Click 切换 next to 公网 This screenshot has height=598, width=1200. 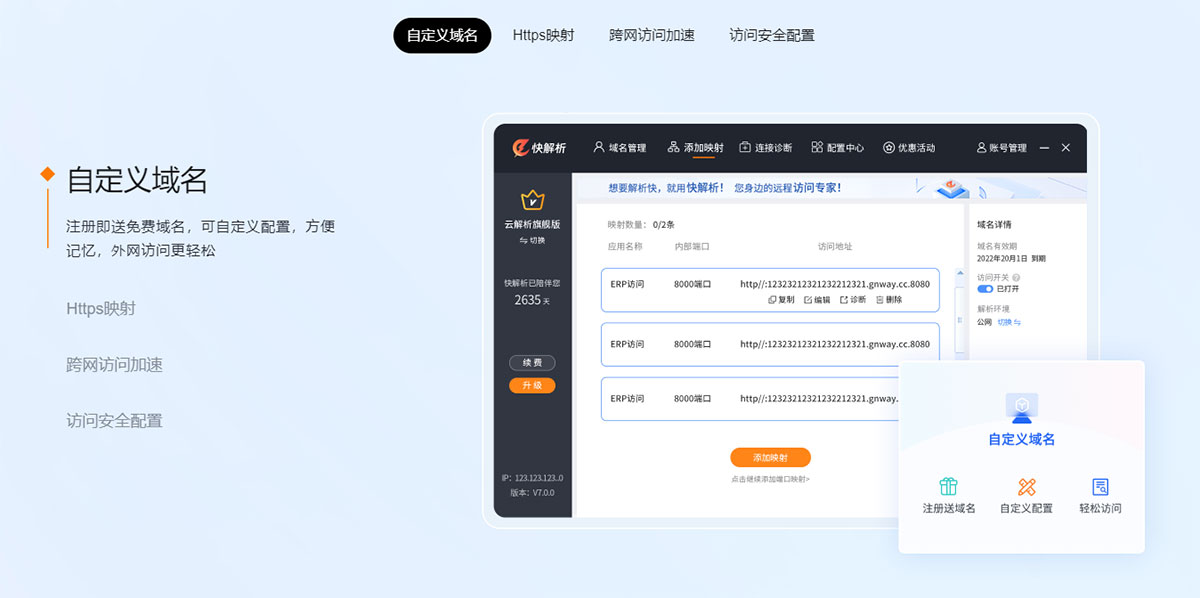[x=1009, y=322]
